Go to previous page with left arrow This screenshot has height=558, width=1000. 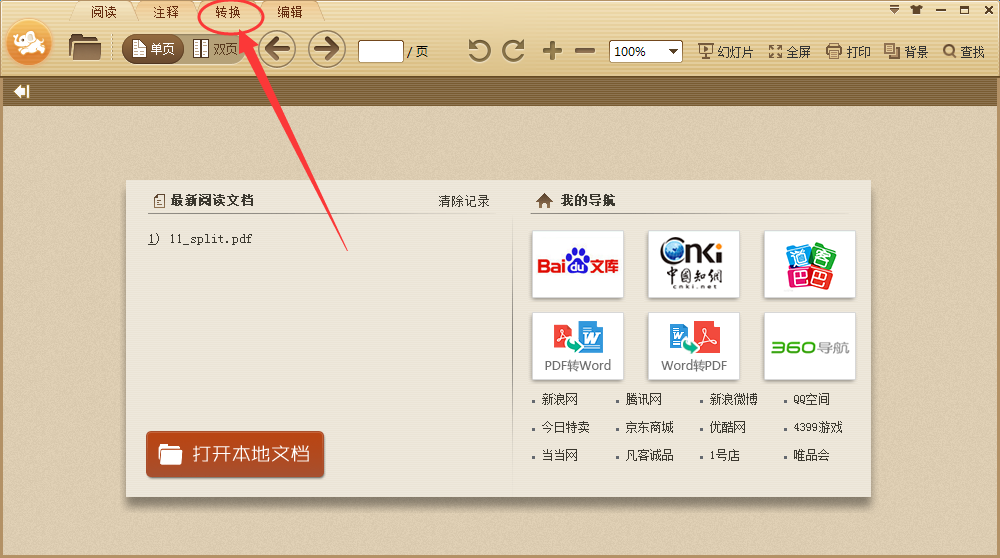pos(277,49)
